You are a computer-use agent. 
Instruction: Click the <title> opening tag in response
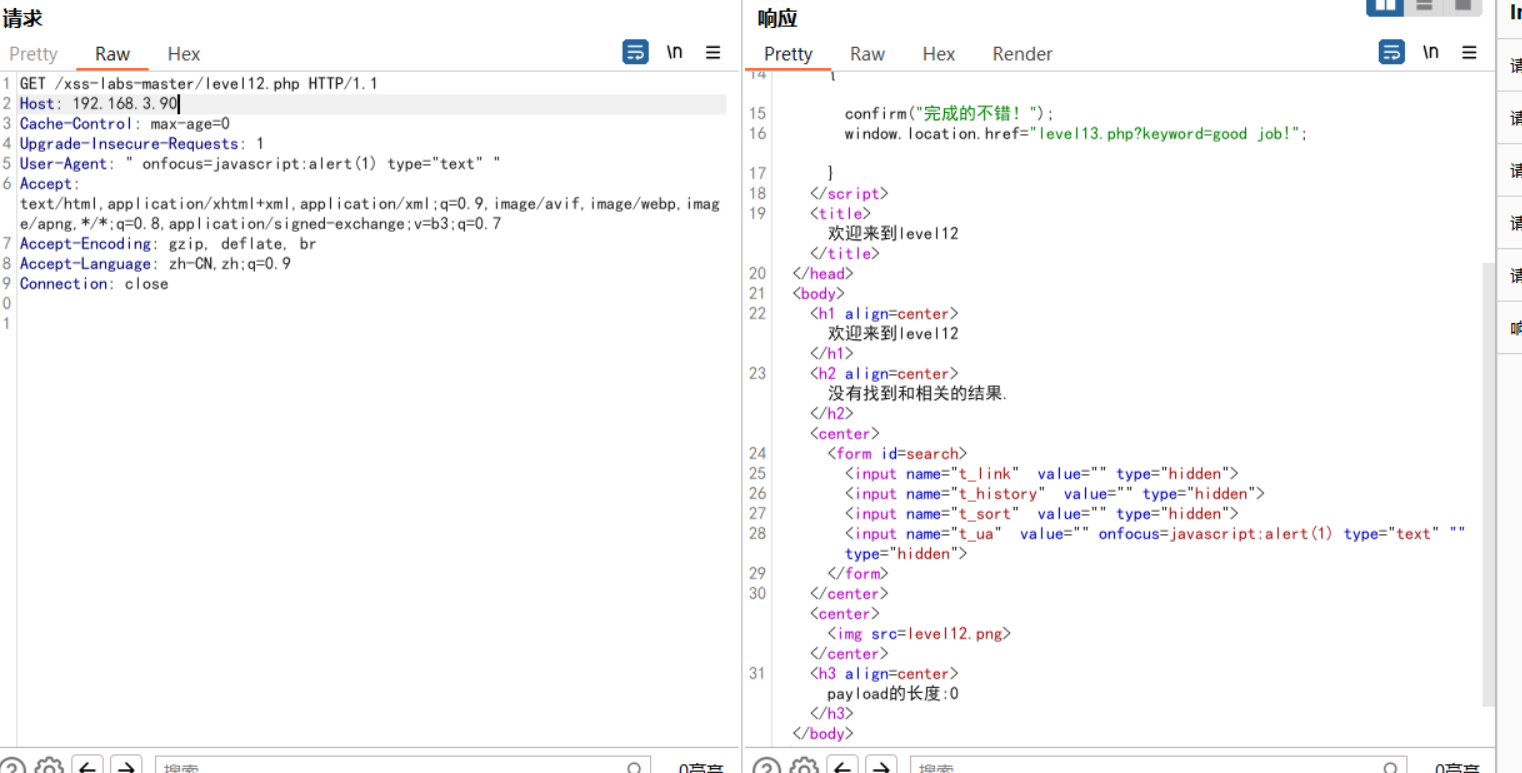click(840, 213)
